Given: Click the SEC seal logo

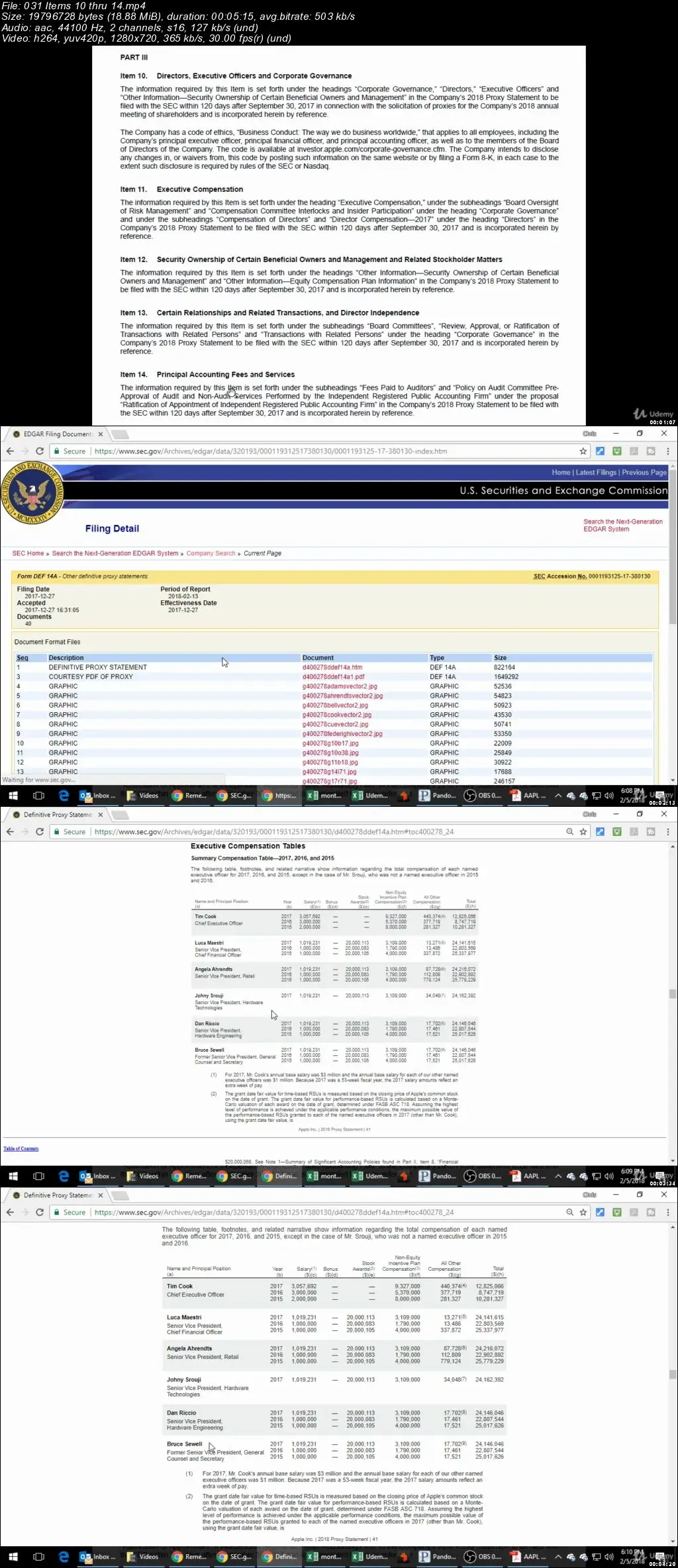Looking at the screenshot, I should 32,493.
